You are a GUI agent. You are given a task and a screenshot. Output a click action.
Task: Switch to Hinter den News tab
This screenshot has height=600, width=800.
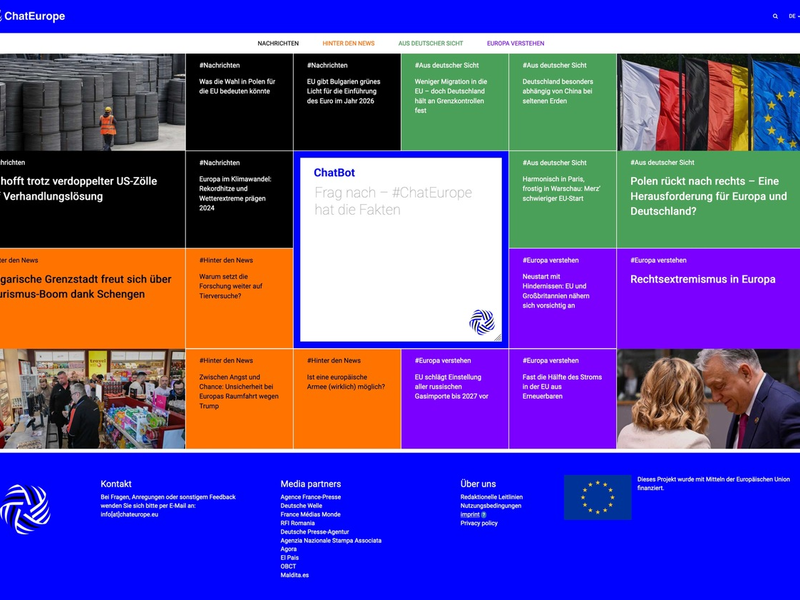pyautogui.click(x=348, y=44)
